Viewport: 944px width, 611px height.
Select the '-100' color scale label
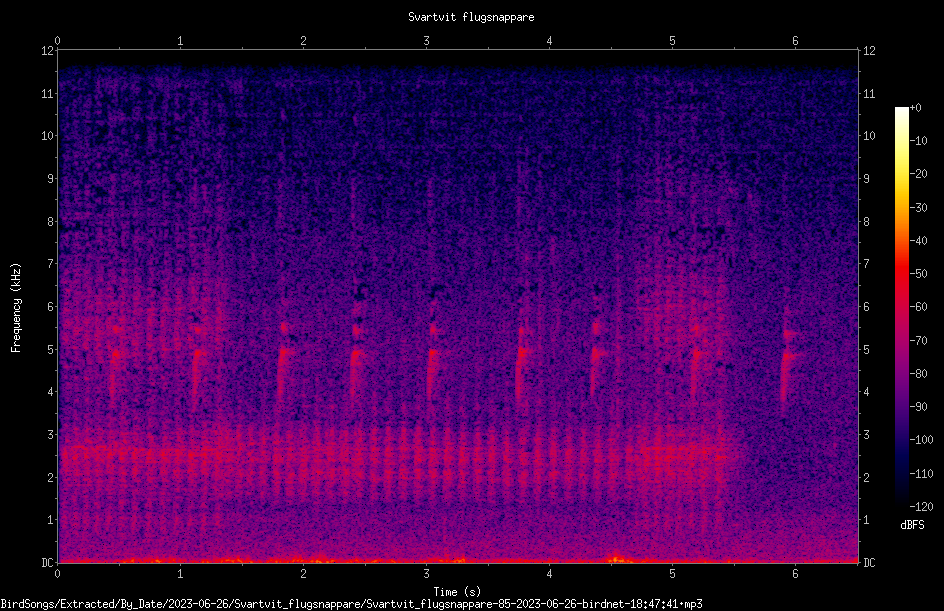[922, 440]
